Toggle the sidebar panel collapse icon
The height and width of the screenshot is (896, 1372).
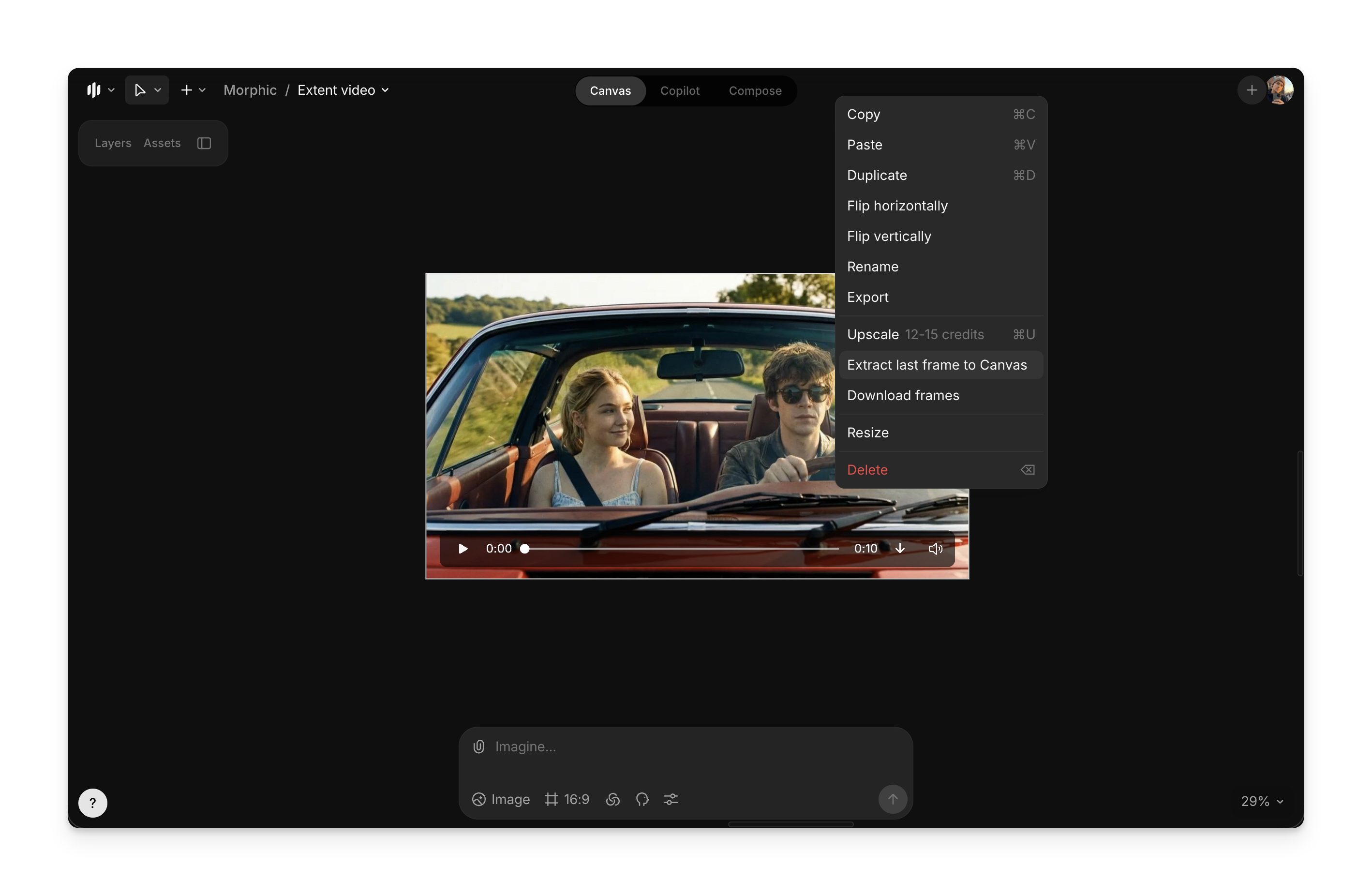click(204, 143)
